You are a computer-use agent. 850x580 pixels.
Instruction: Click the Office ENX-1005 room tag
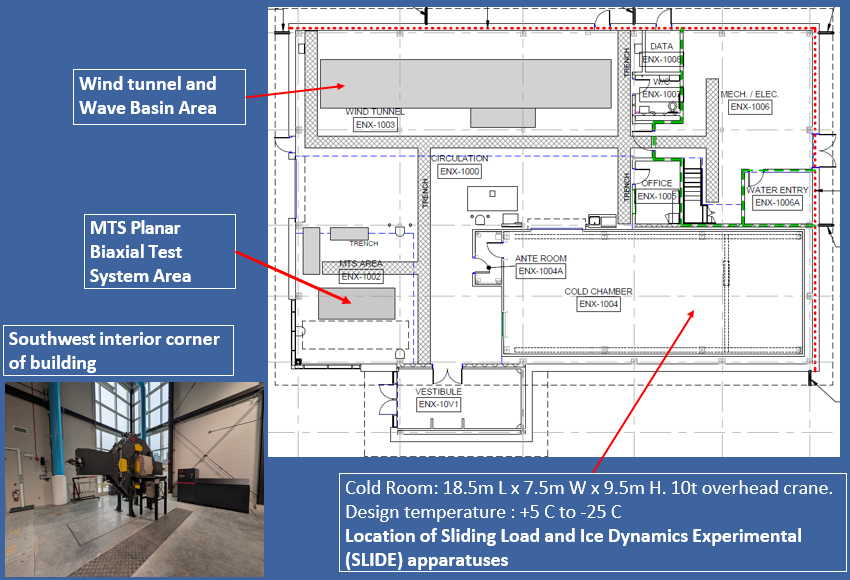point(657,196)
